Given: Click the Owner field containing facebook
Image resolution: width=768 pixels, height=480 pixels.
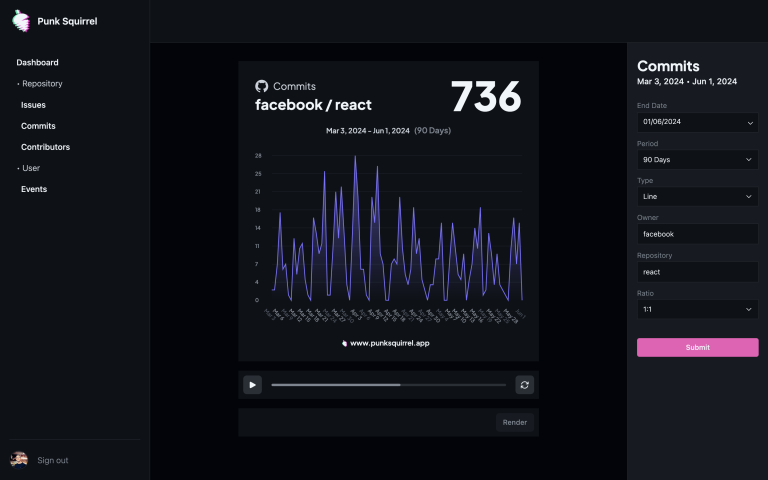Looking at the screenshot, I should 697,234.
